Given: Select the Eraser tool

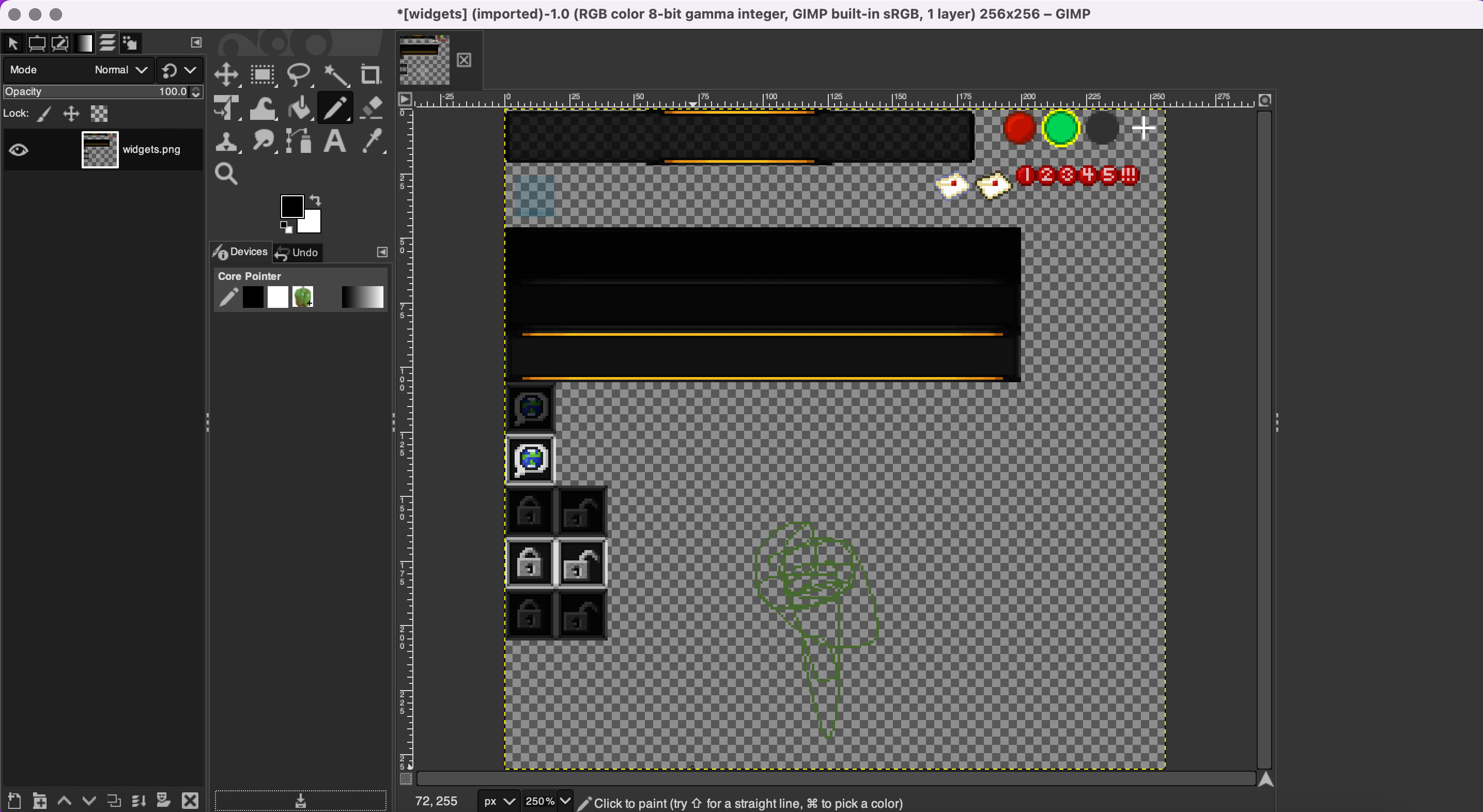Looking at the screenshot, I should pyautogui.click(x=372, y=108).
